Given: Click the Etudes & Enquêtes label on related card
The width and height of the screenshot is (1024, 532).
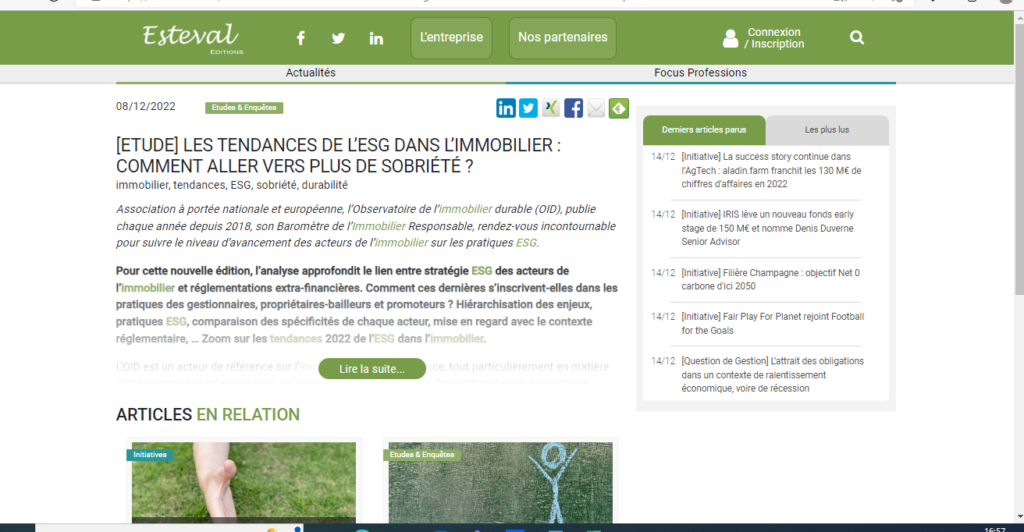Looking at the screenshot, I should (422, 454).
